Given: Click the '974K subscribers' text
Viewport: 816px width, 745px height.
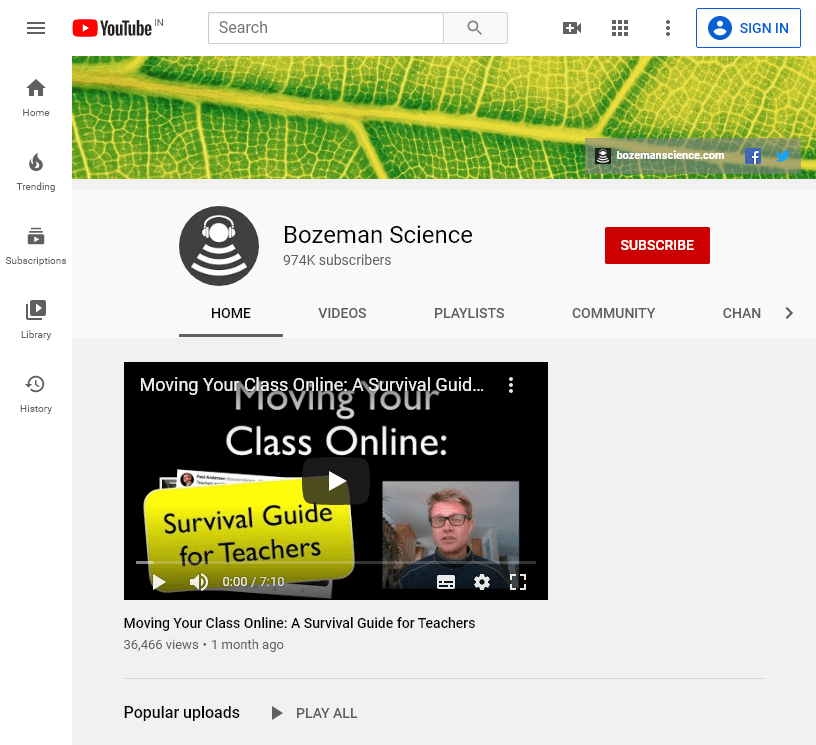Looking at the screenshot, I should point(337,260).
